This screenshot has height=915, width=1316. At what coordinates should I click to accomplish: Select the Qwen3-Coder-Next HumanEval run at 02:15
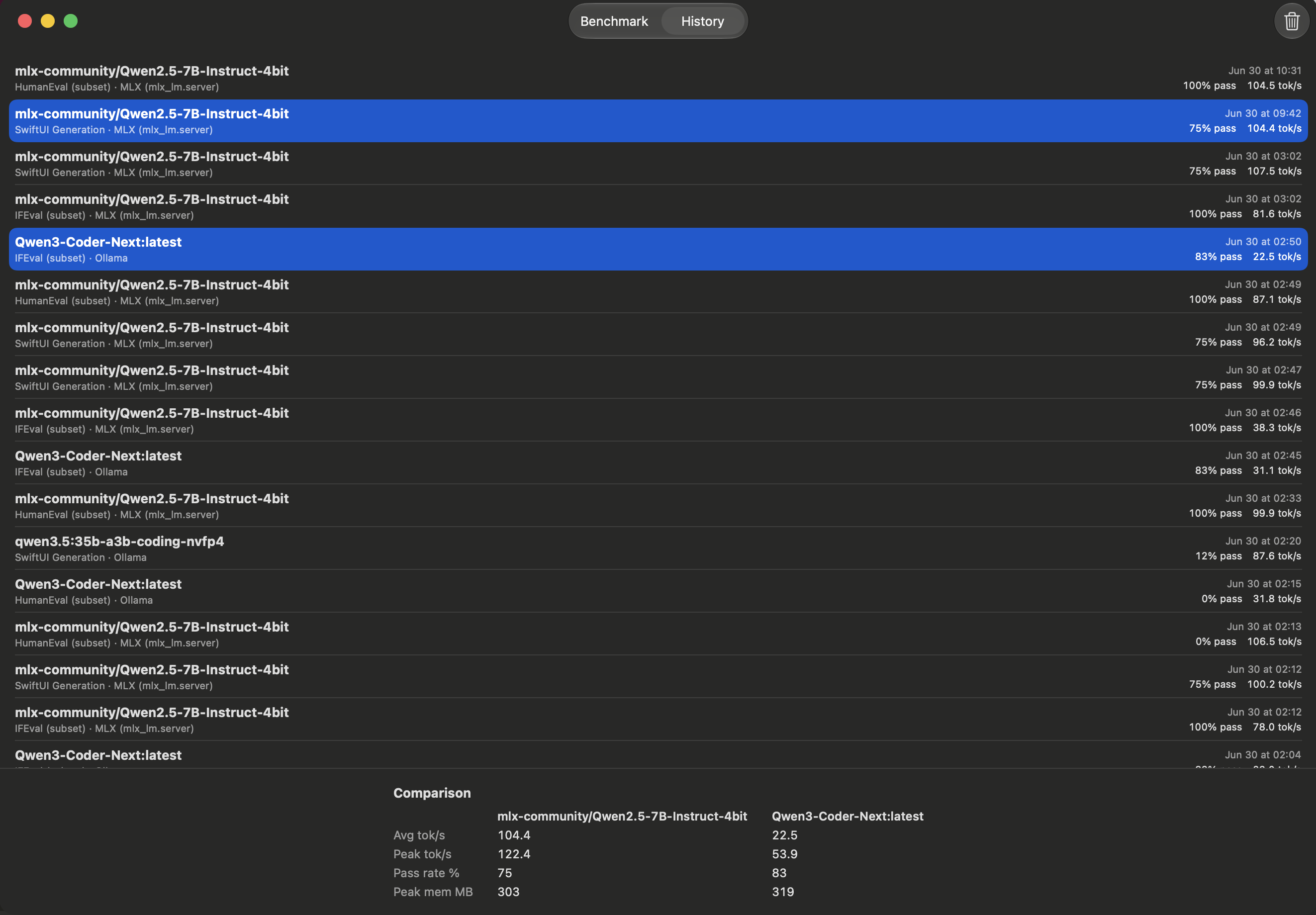[x=658, y=591]
